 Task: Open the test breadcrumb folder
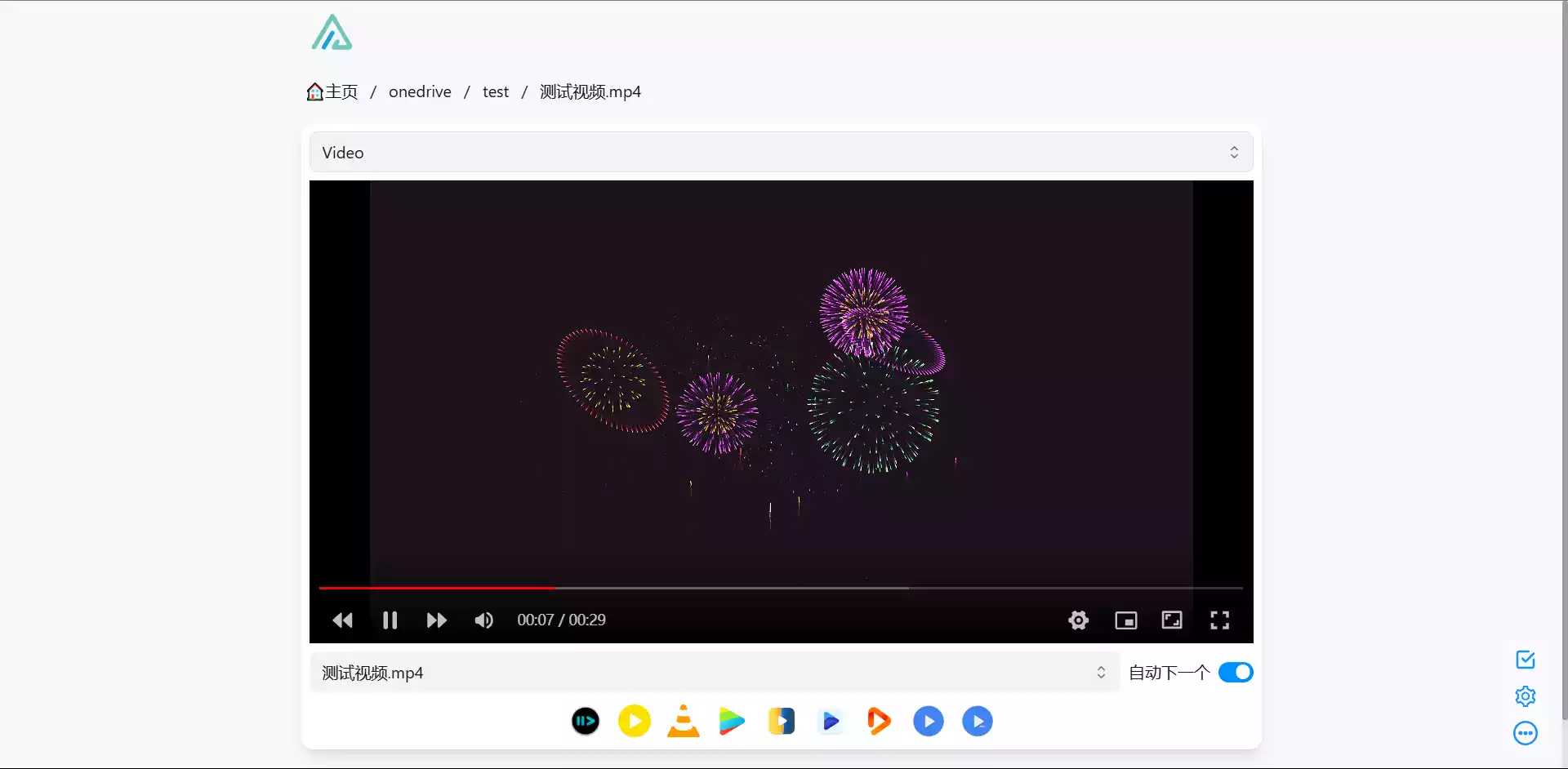pyautogui.click(x=496, y=91)
